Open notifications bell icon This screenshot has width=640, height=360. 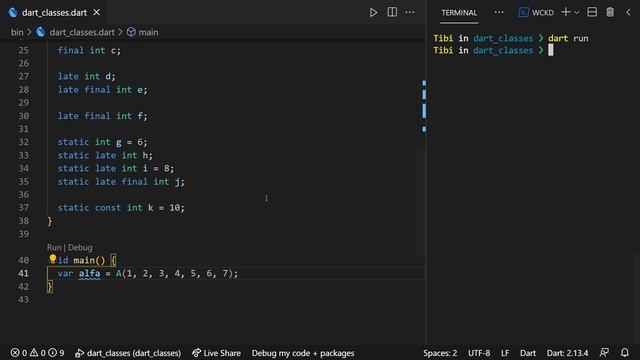coord(624,353)
